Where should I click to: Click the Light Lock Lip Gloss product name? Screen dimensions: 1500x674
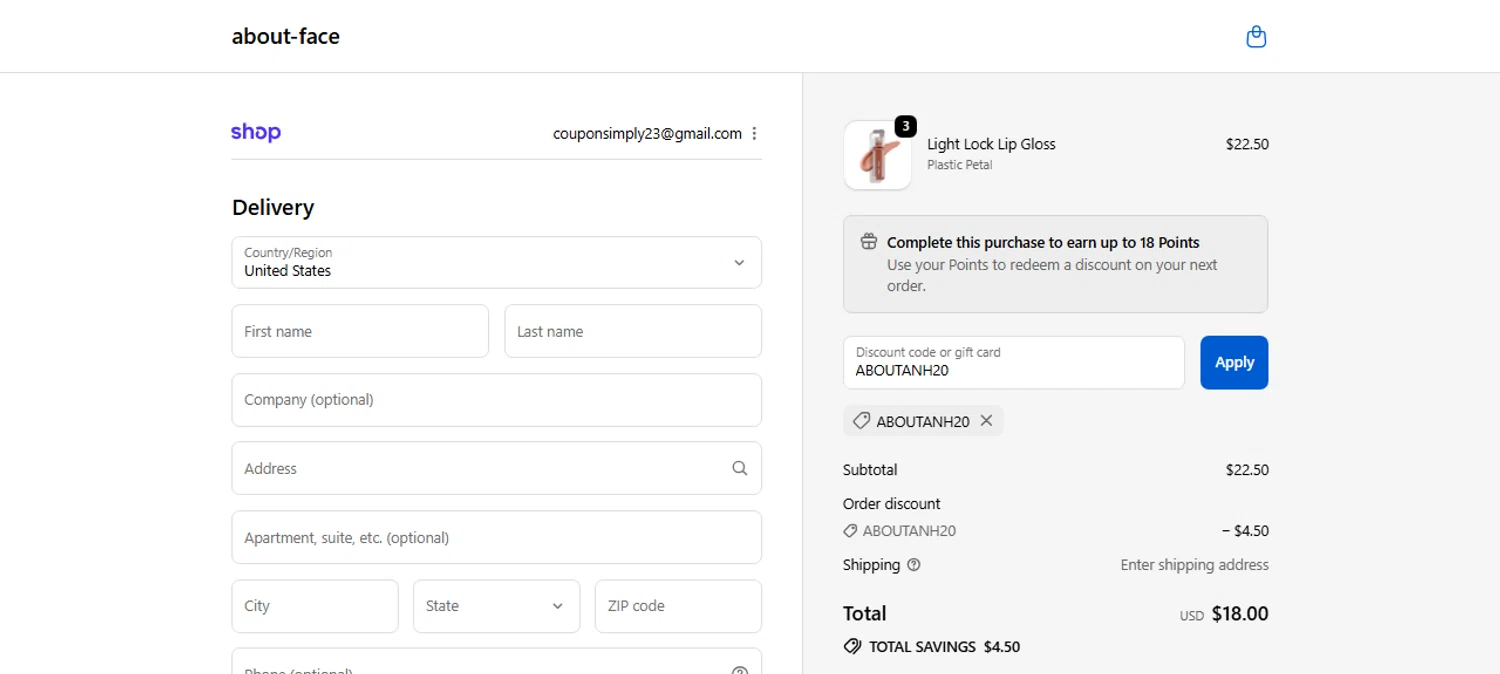[991, 144]
